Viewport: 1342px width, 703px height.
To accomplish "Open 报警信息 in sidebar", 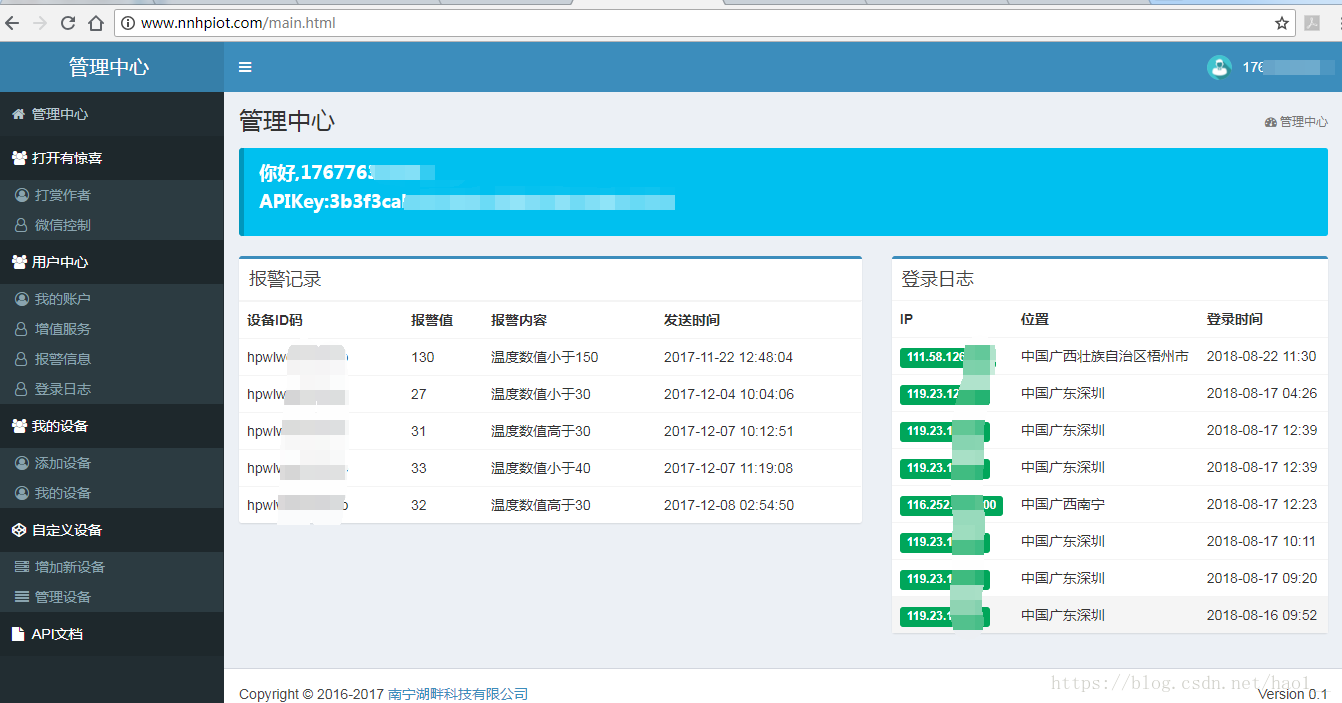I will tap(112, 359).
